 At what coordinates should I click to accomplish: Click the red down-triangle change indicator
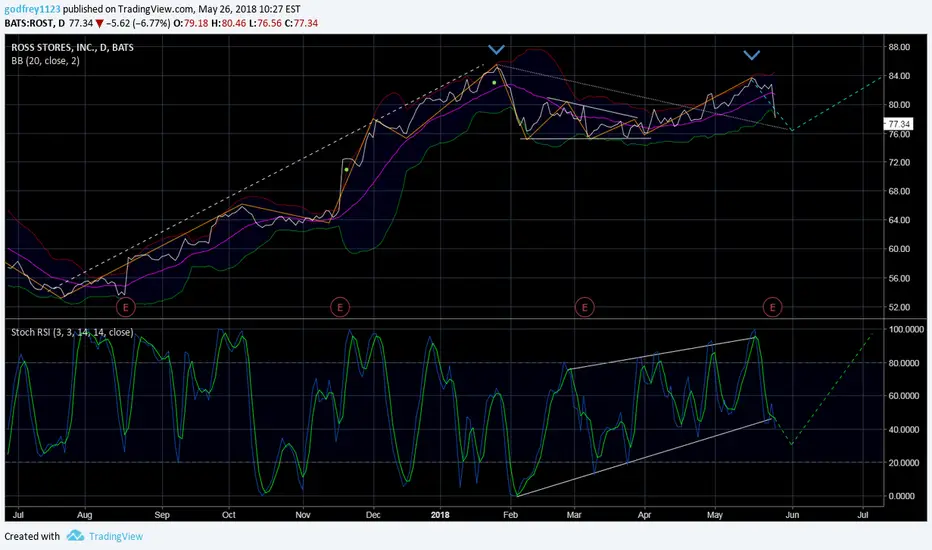(99, 23)
